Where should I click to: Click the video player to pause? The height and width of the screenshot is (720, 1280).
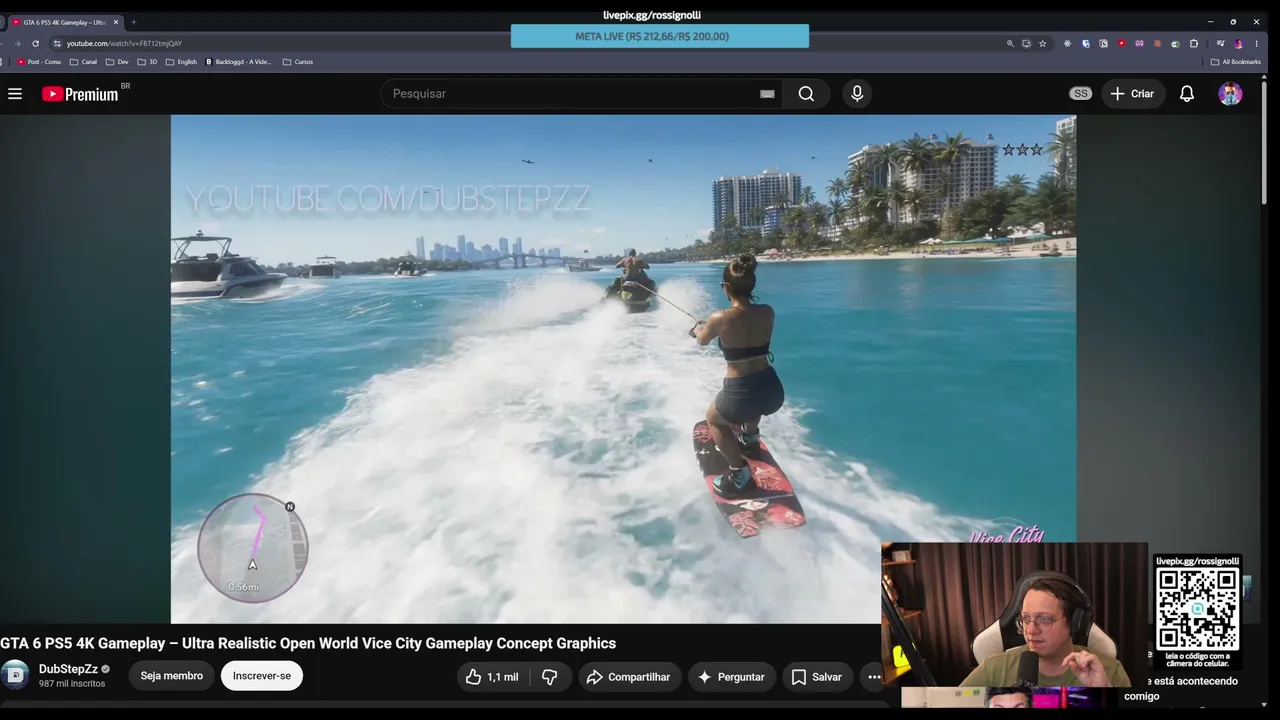click(623, 369)
